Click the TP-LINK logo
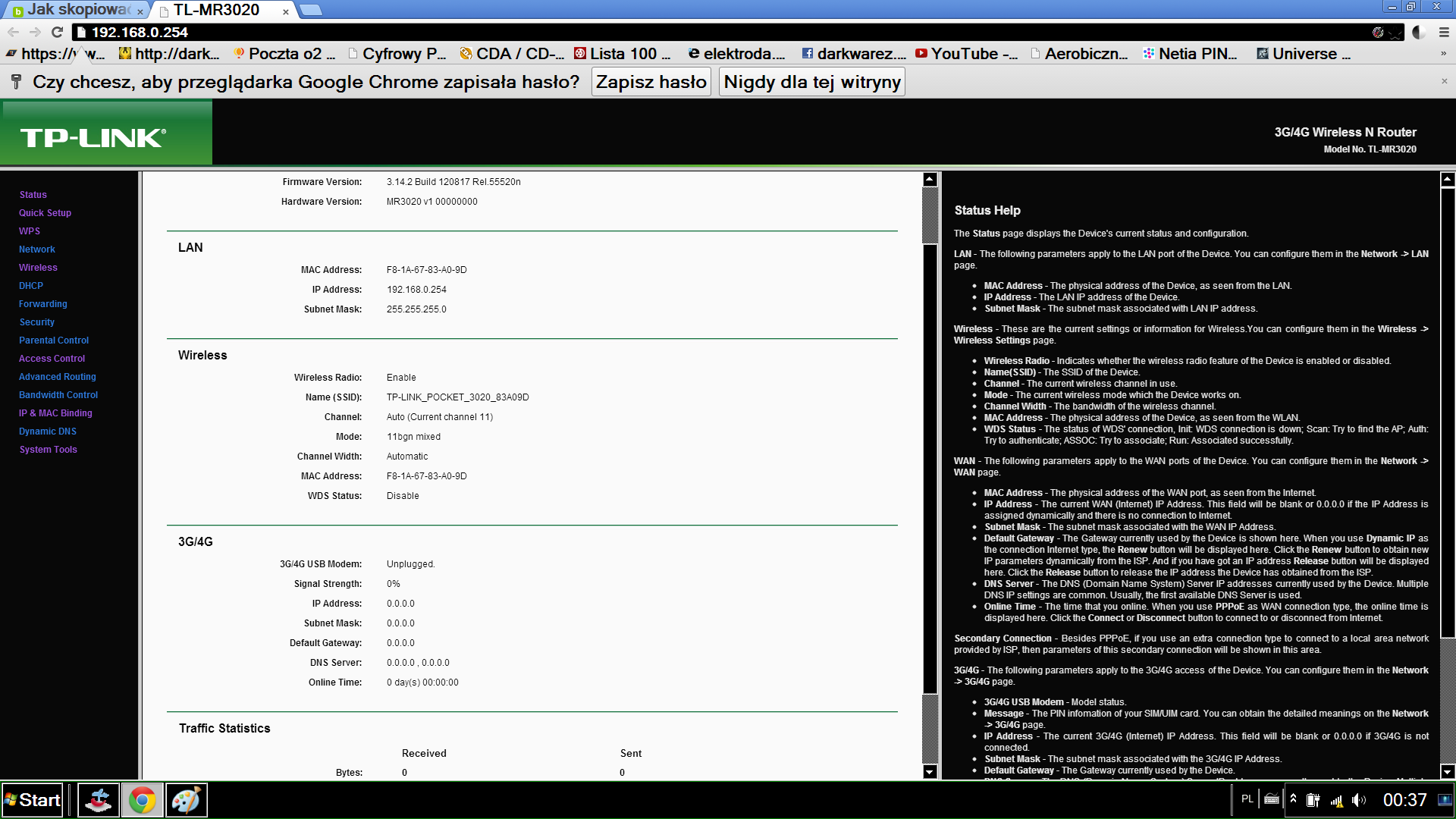Viewport: 1456px width, 819px height. coord(93,137)
